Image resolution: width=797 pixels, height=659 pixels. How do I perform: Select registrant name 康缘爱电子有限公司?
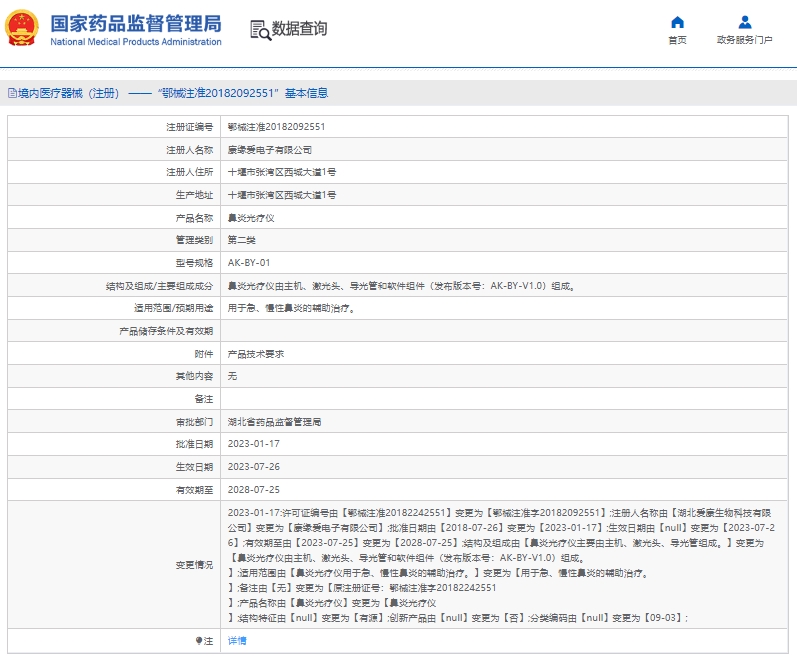(x=269, y=150)
